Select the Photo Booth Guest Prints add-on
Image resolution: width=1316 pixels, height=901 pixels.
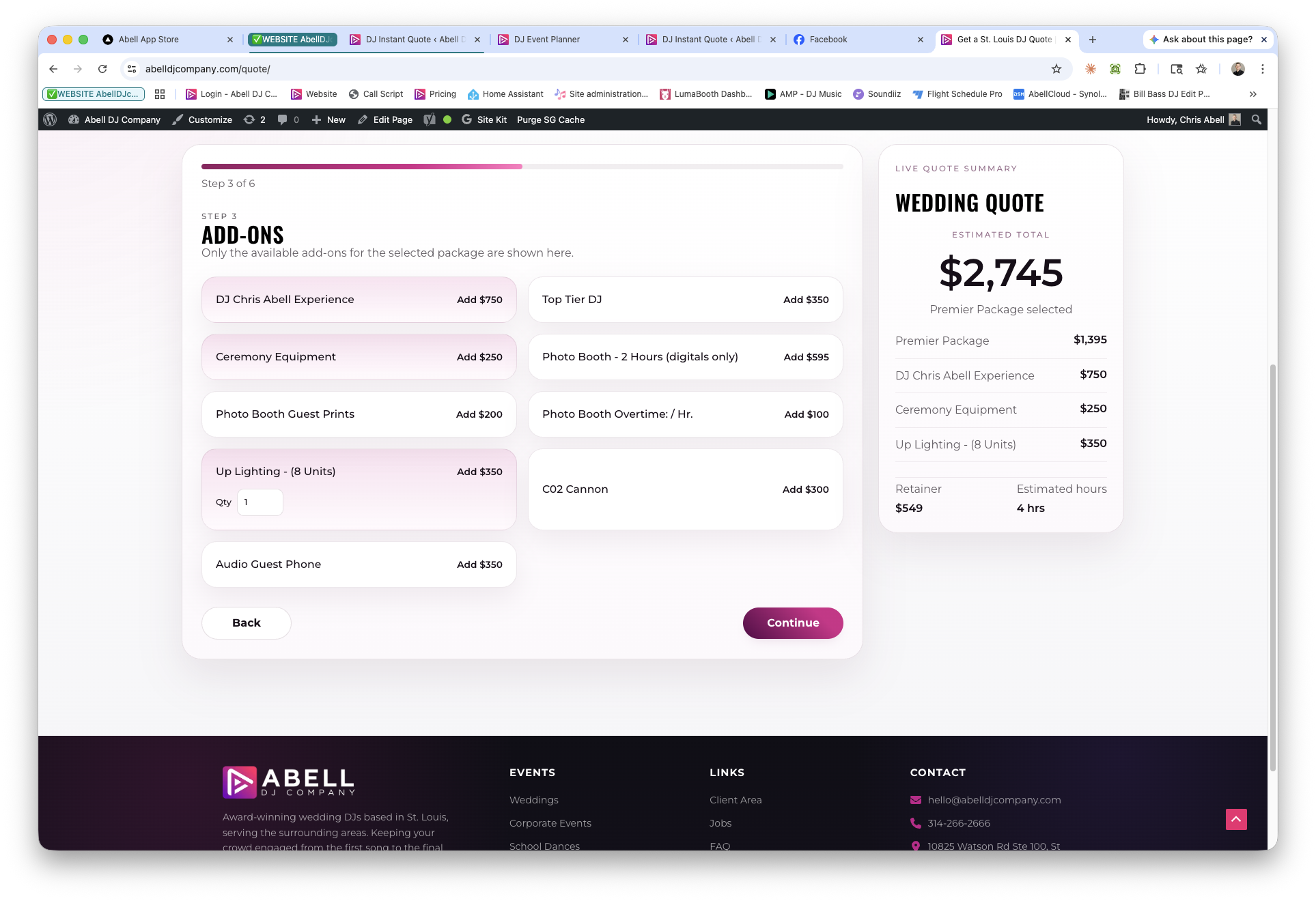(359, 414)
